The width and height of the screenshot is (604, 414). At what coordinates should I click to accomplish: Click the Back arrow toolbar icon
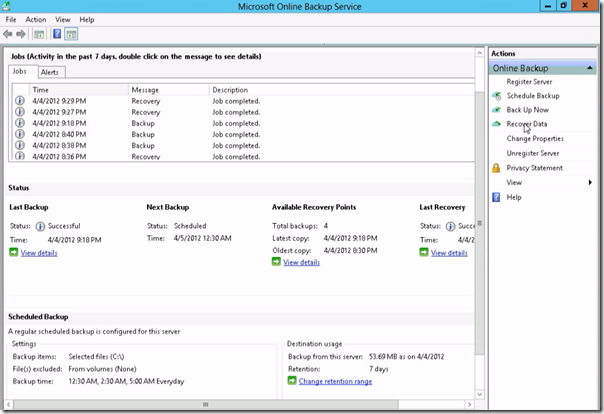(8, 34)
